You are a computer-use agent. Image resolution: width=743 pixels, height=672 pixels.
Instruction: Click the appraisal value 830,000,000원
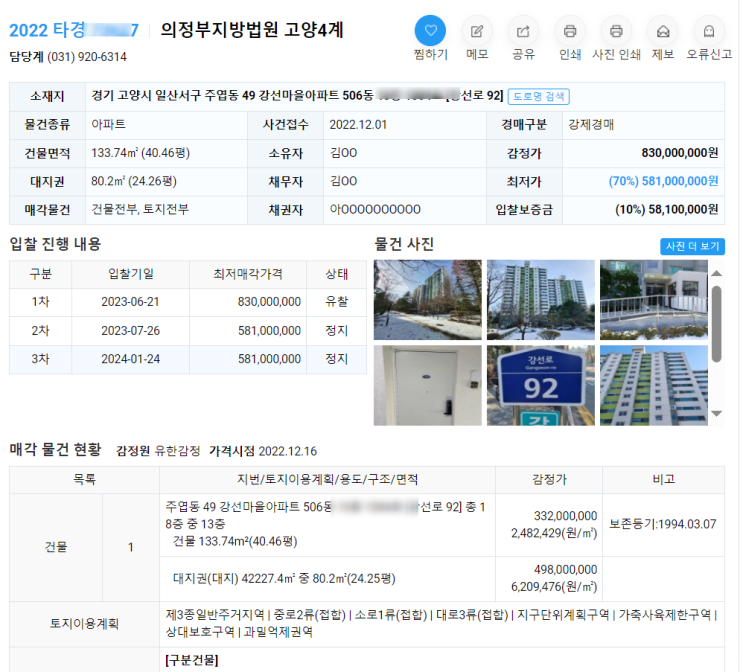pyautogui.click(x=680, y=153)
